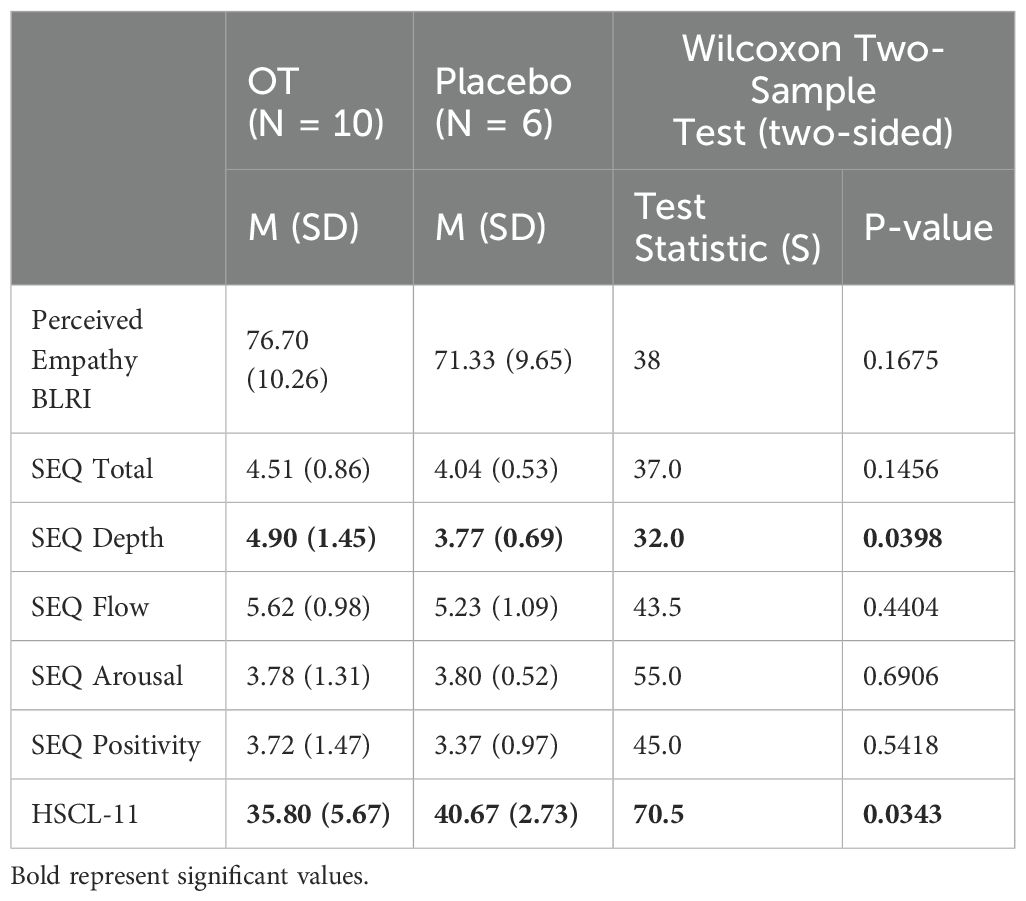Click the 'Bold represent significant values' footnote
The image size is (1026, 901).
190,875
